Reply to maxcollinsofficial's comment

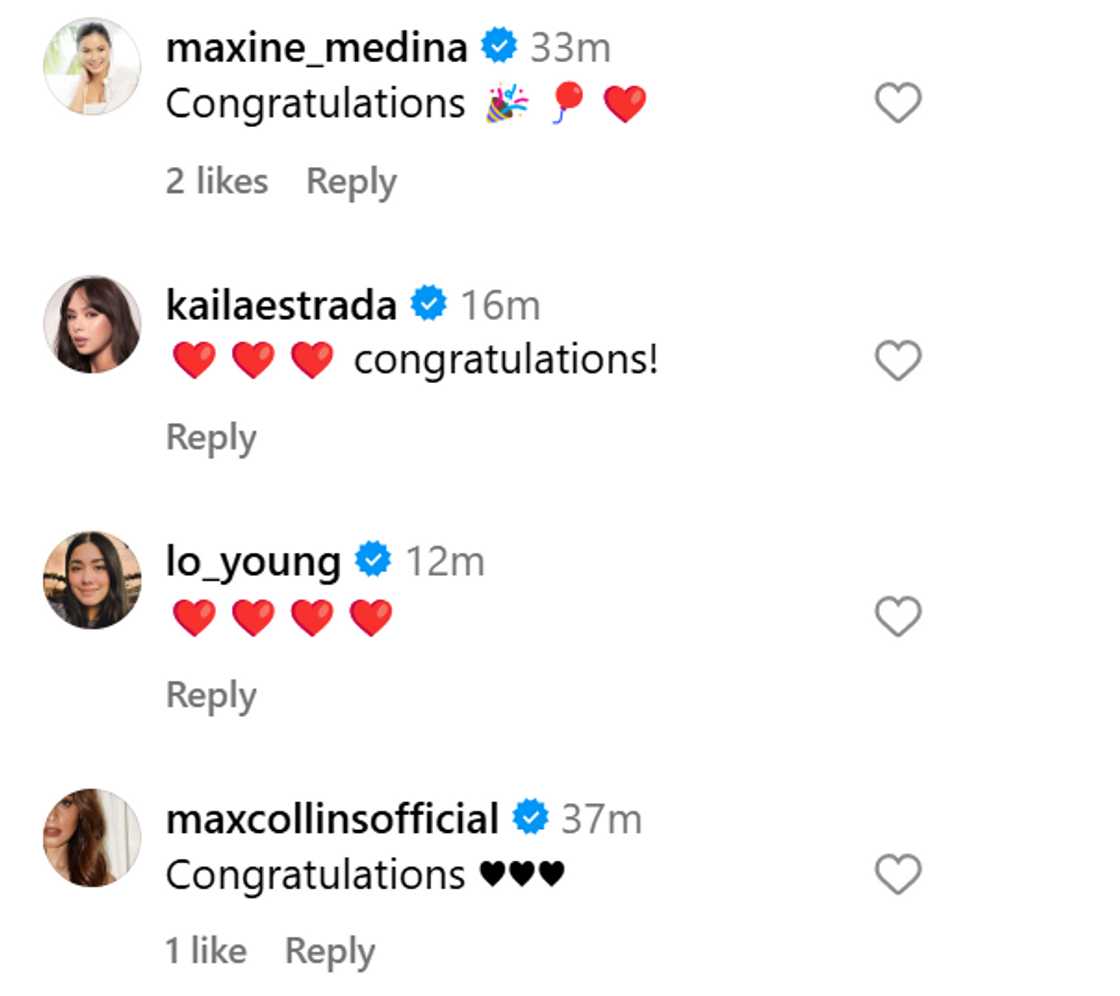tap(330, 951)
